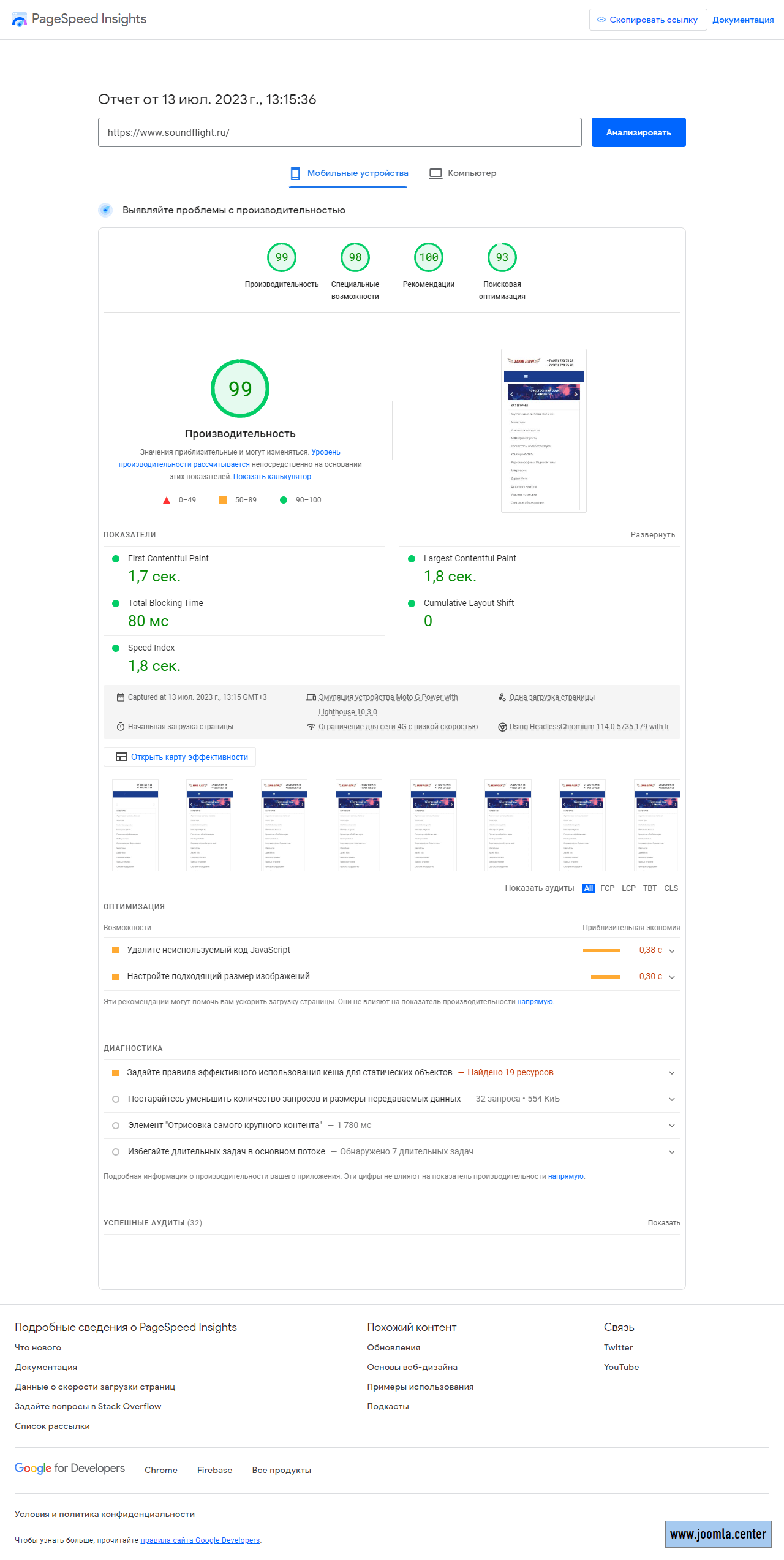Viewport: 784px width, 1560px height.
Task: Filter audits by LCP
Action: point(628,888)
